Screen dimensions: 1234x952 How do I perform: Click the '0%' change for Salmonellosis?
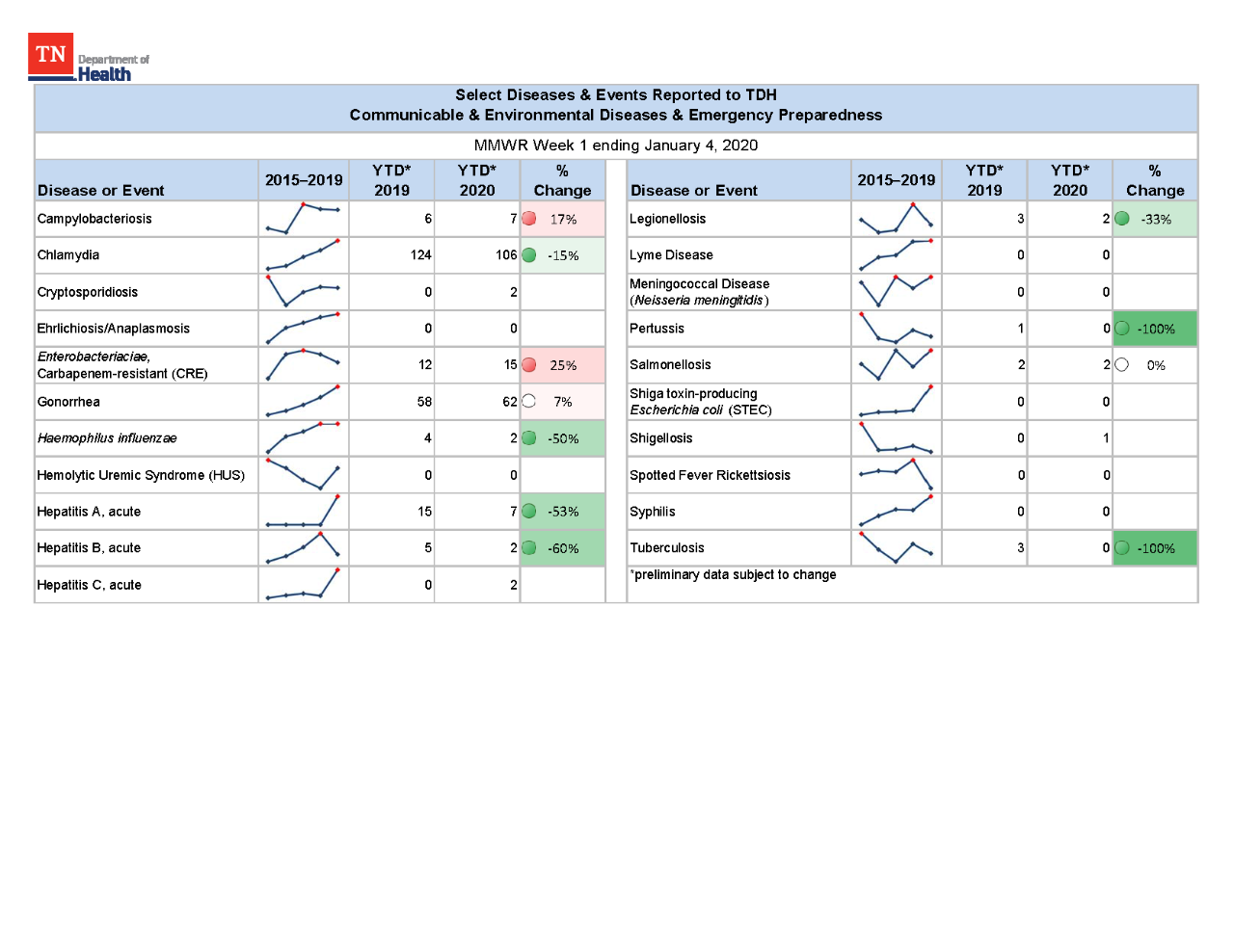[x=1156, y=365]
